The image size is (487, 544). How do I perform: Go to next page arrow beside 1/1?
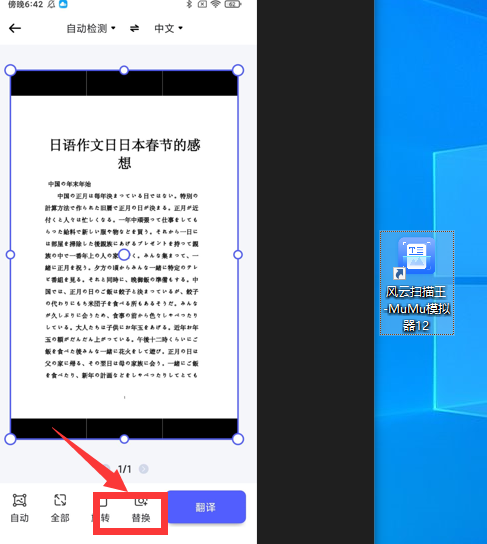click(x=144, y=469)
